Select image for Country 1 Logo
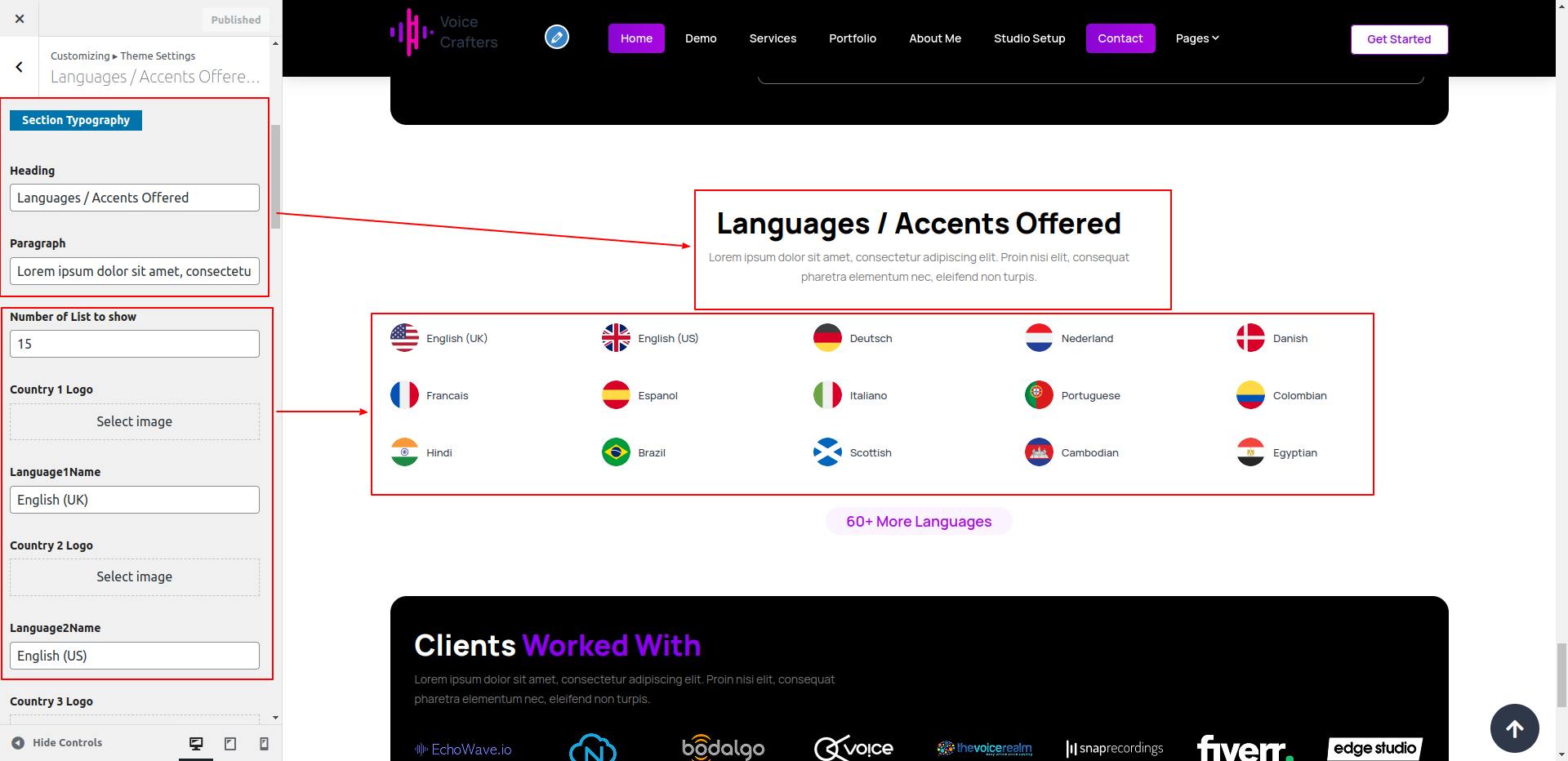 click(x=135, y=422)
